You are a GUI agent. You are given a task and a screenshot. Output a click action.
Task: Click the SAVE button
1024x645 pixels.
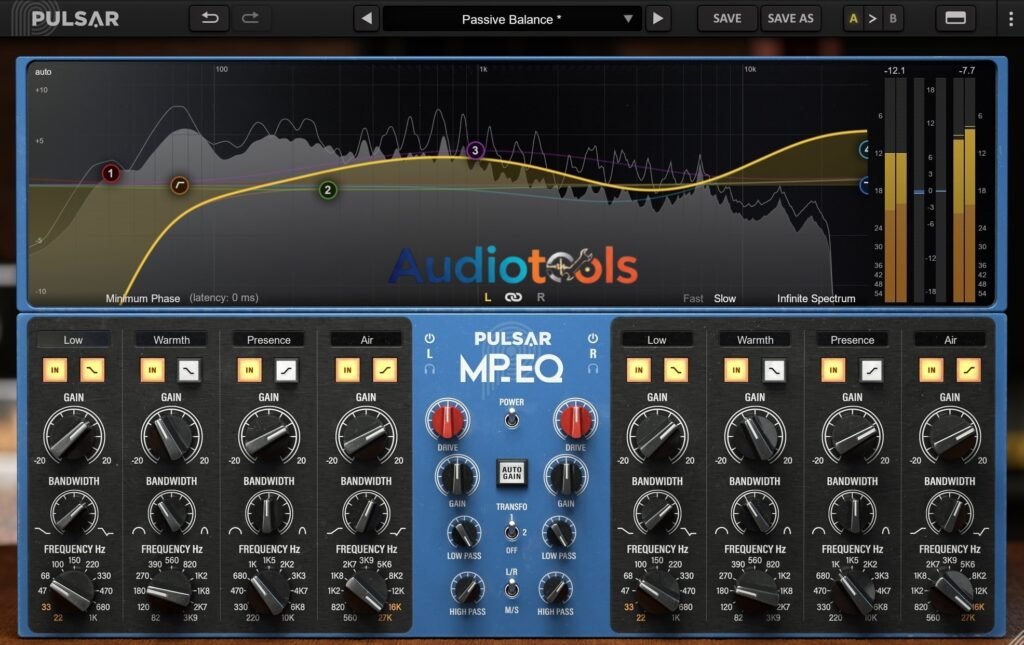(727, 18)
